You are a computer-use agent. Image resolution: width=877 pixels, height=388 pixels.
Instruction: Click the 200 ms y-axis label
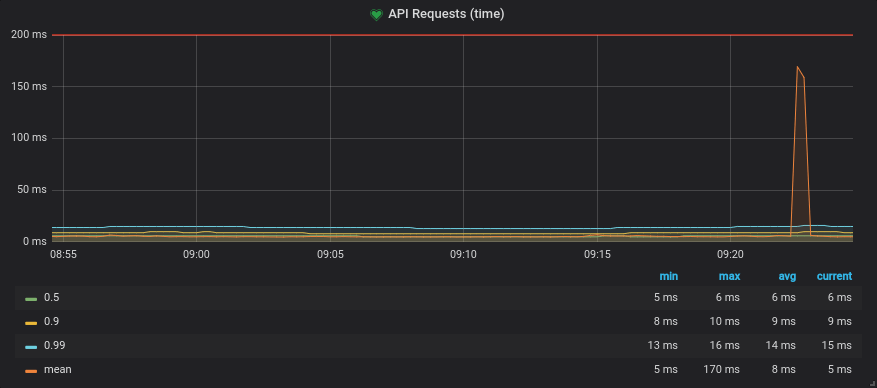pos(29,35)
